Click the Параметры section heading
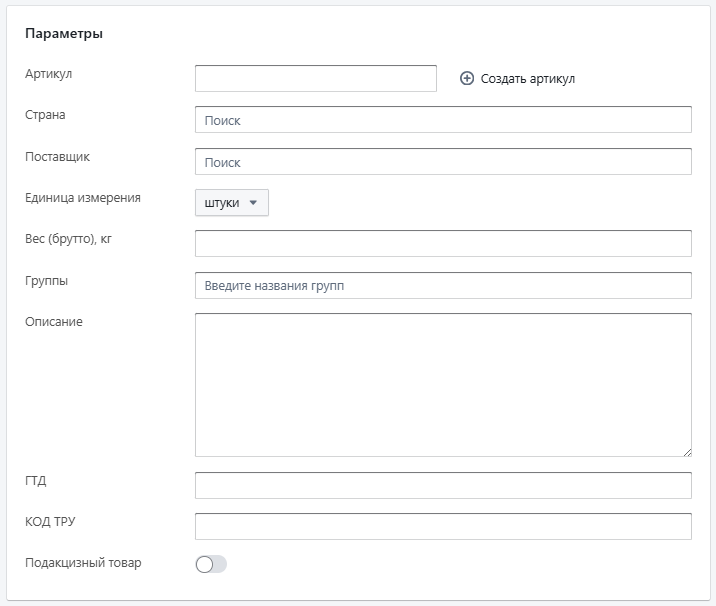 tap(64, 34)
